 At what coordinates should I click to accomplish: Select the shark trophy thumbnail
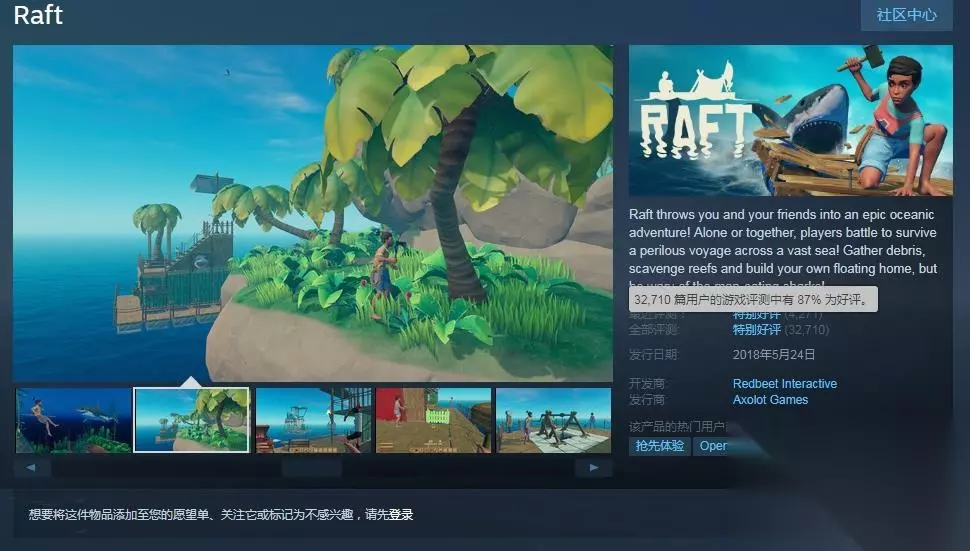coord(554,421)
